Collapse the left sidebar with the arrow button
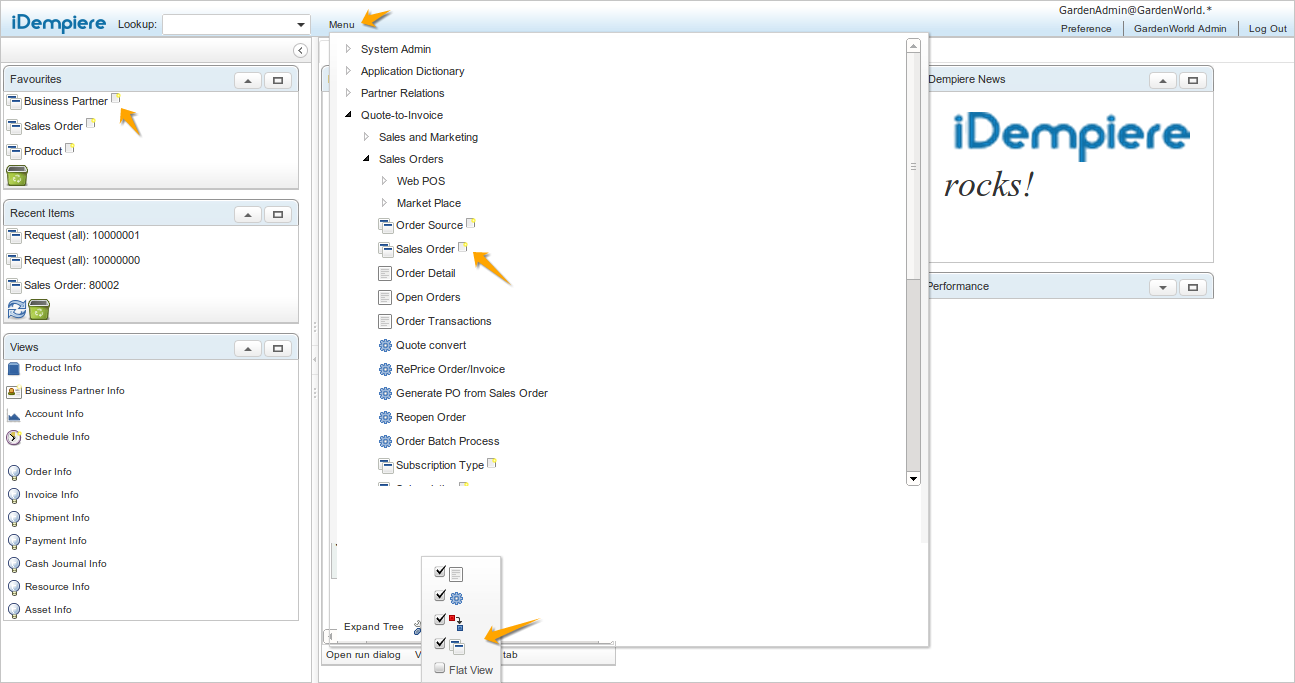Screen dimensions: 1295x683 [x=300, y=50]
